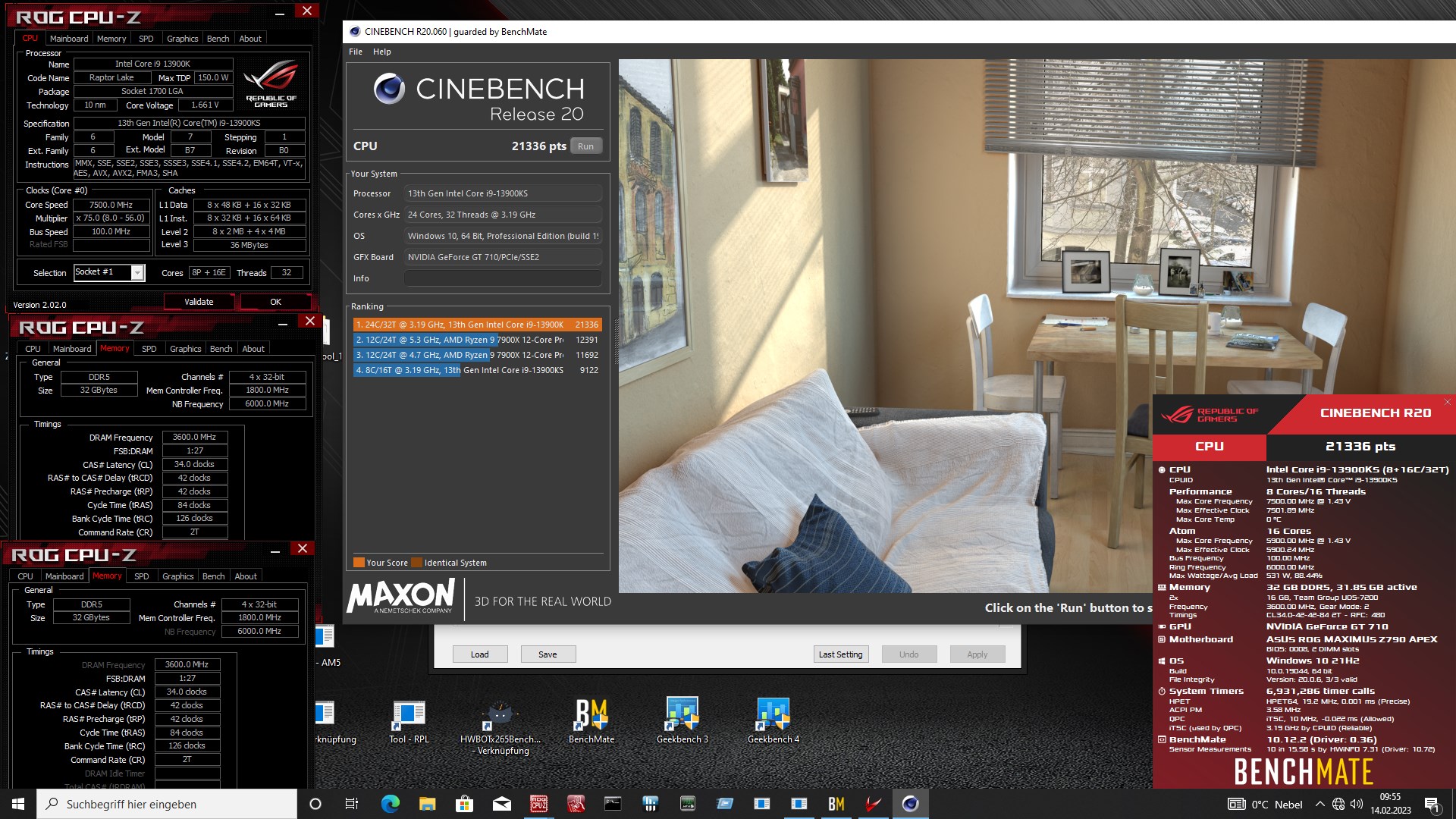Click the Save button
Viewport: 1456px width, 819px height.
(x=548, y=654)
